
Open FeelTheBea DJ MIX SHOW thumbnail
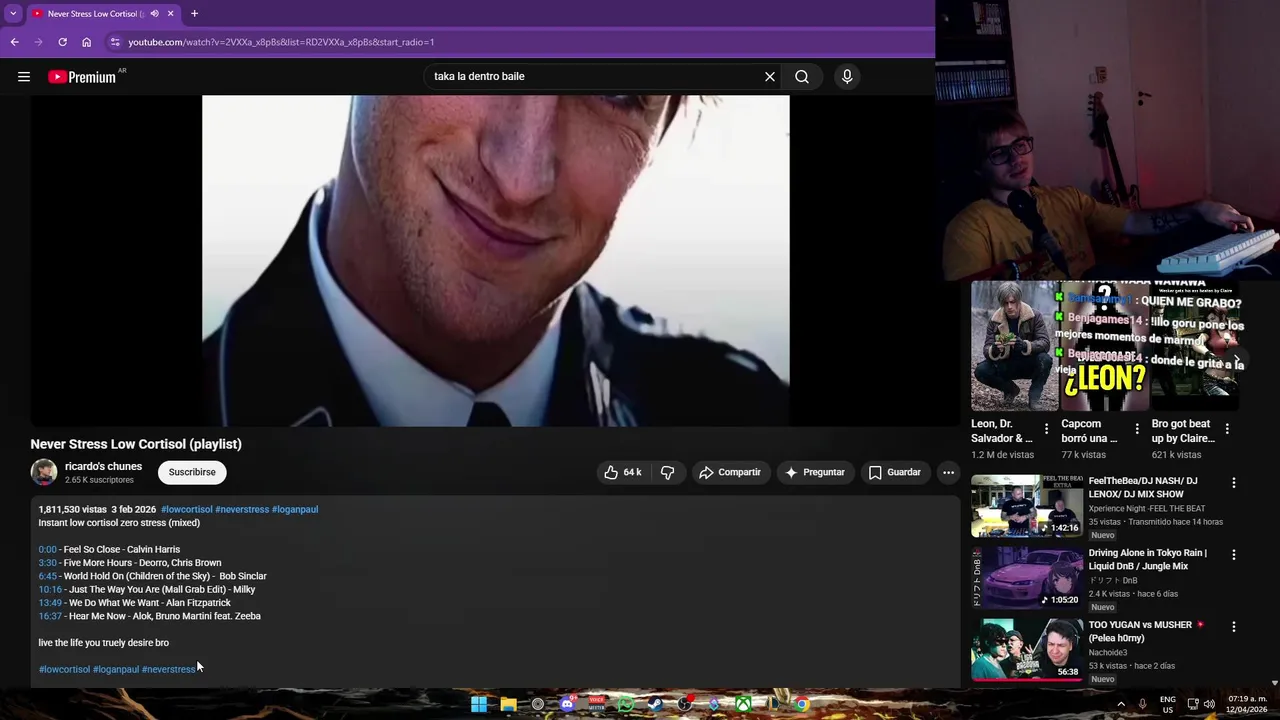1027,506
